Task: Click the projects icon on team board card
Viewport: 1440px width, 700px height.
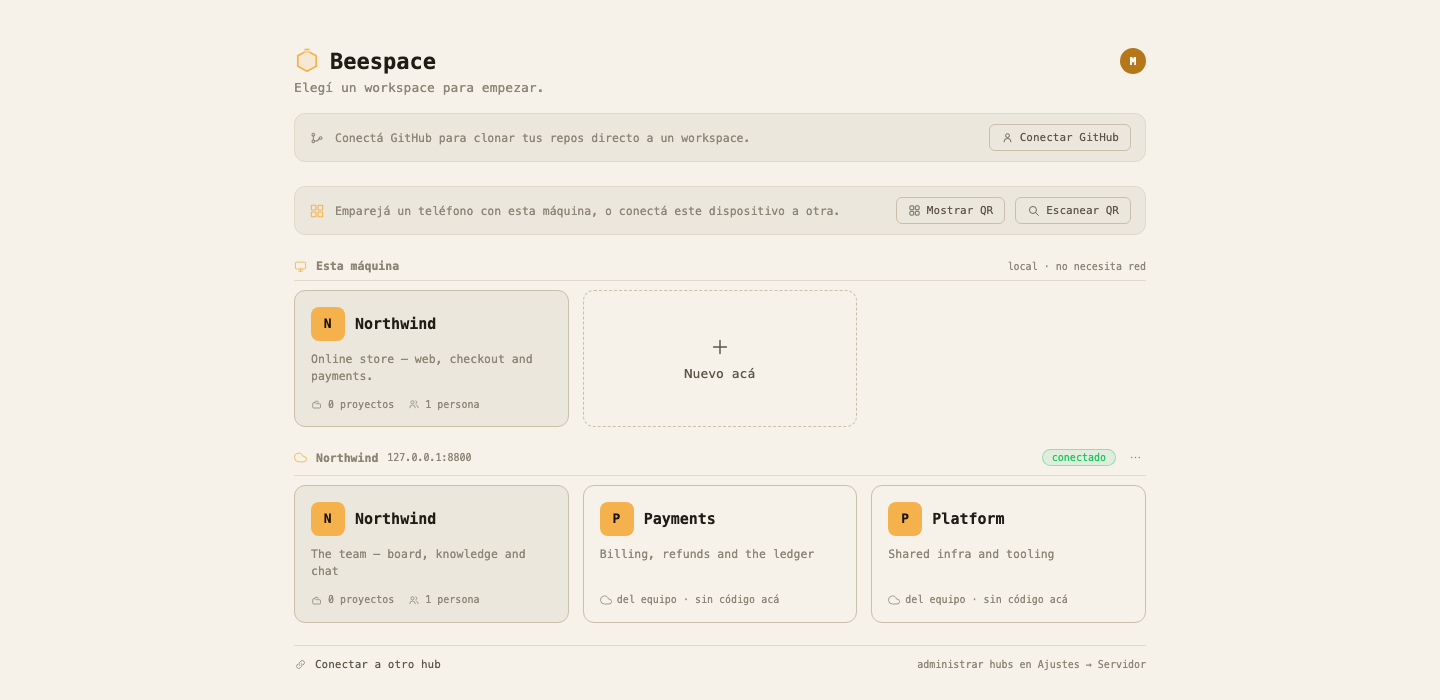Action: [317, 600]
